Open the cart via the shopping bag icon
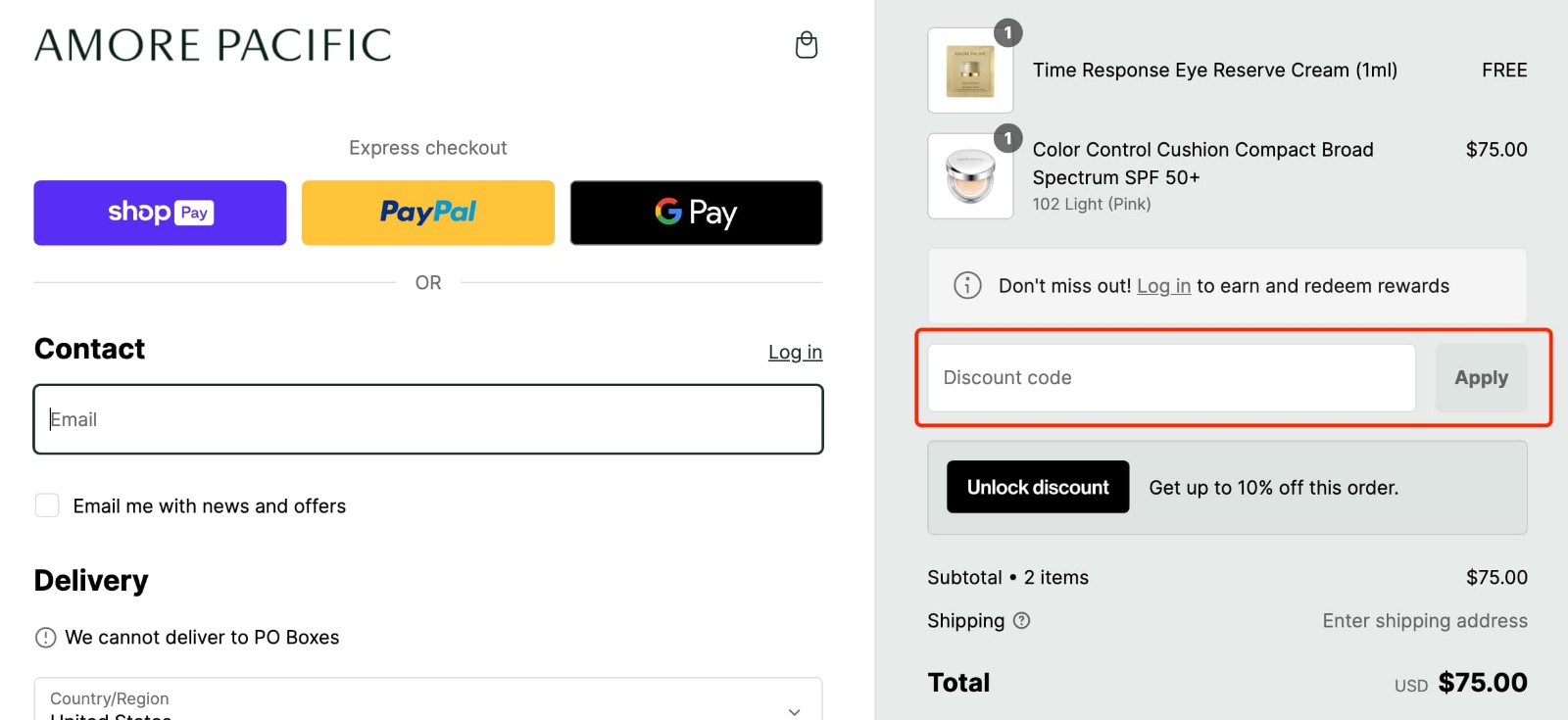This screenshot has height=720, width=1568. pos(806,44)
